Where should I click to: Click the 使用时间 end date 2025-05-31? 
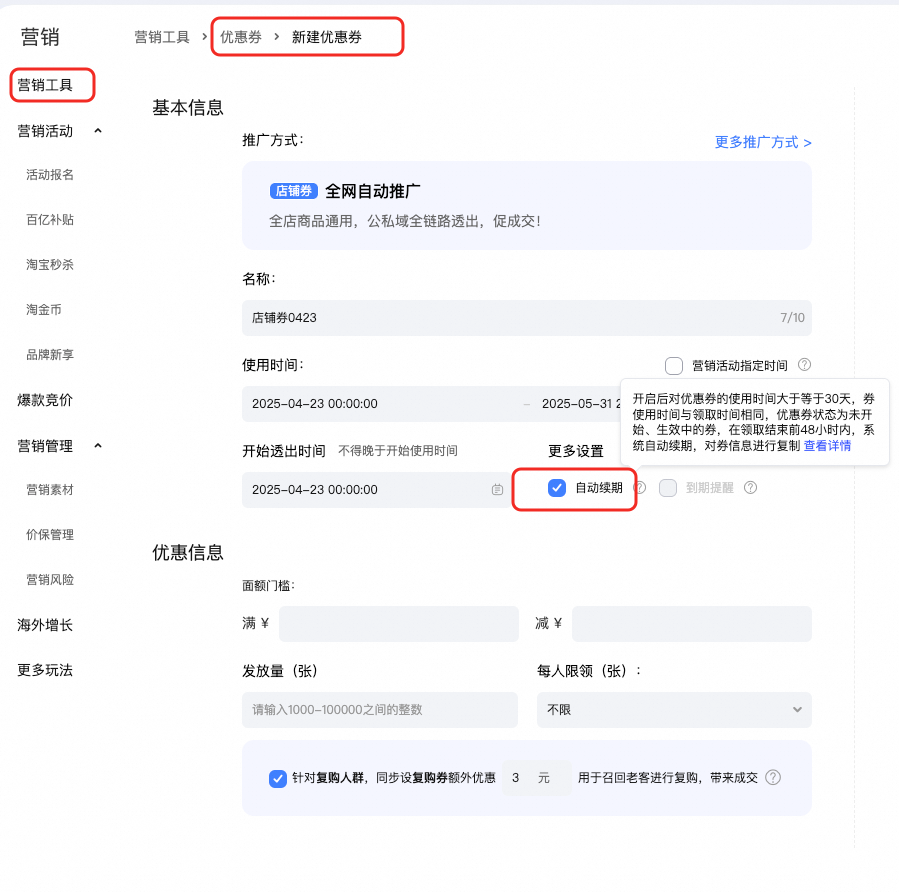580,404
